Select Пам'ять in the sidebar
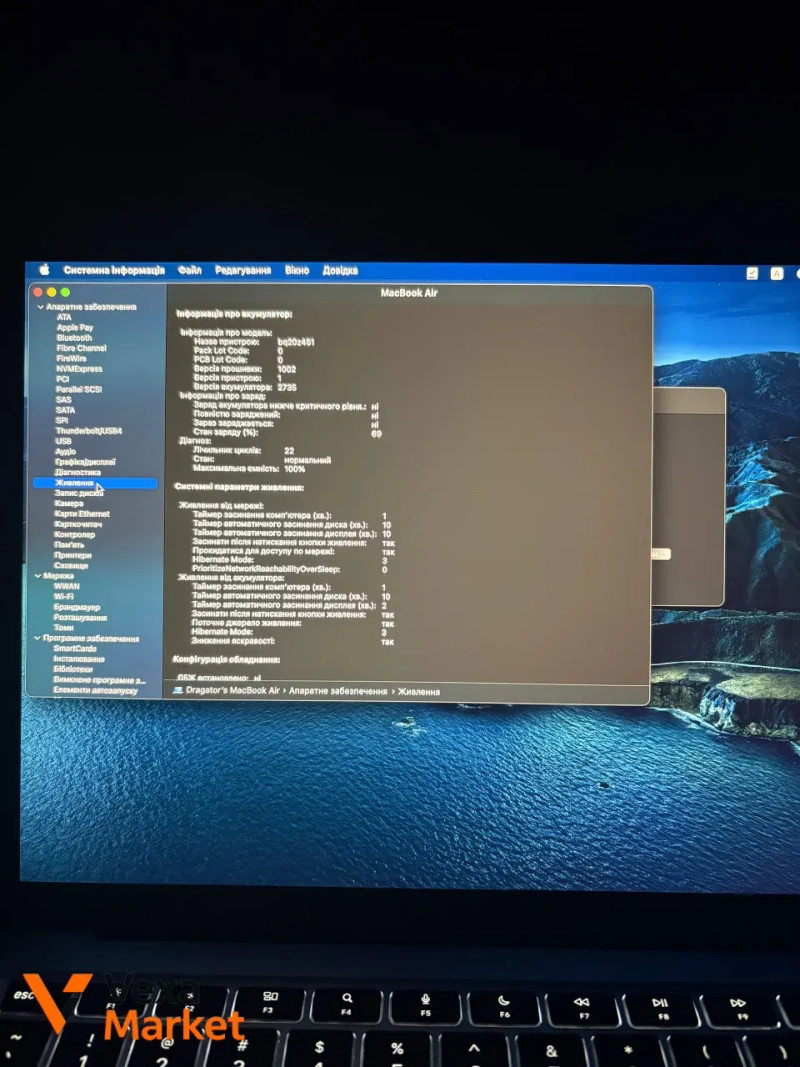800x1067 pixels. [x=69, y=544]
